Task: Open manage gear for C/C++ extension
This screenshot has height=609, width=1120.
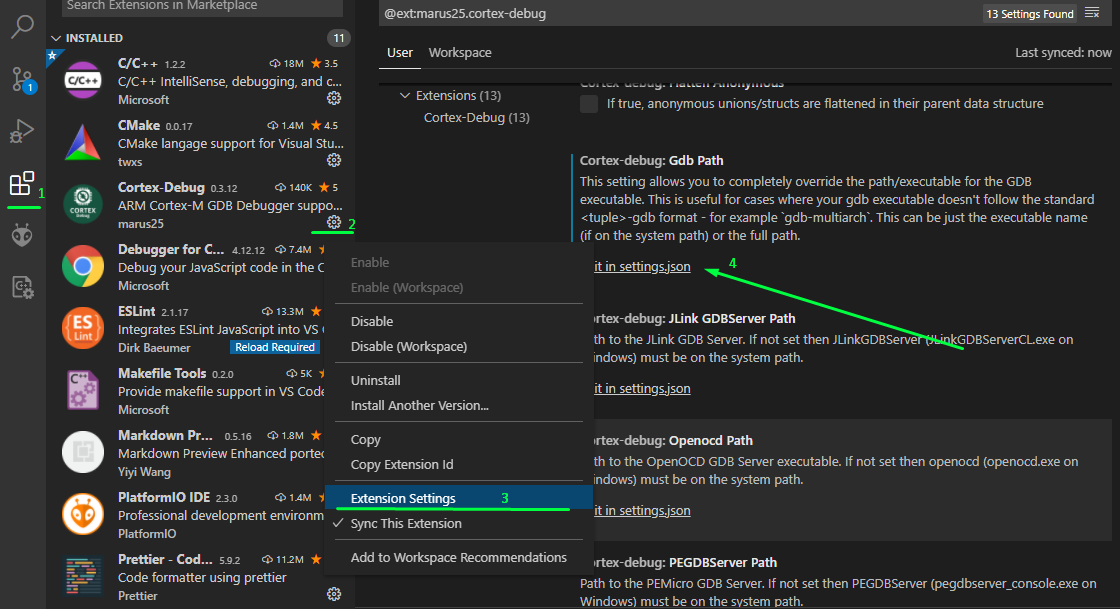Action: coord(334,98)
